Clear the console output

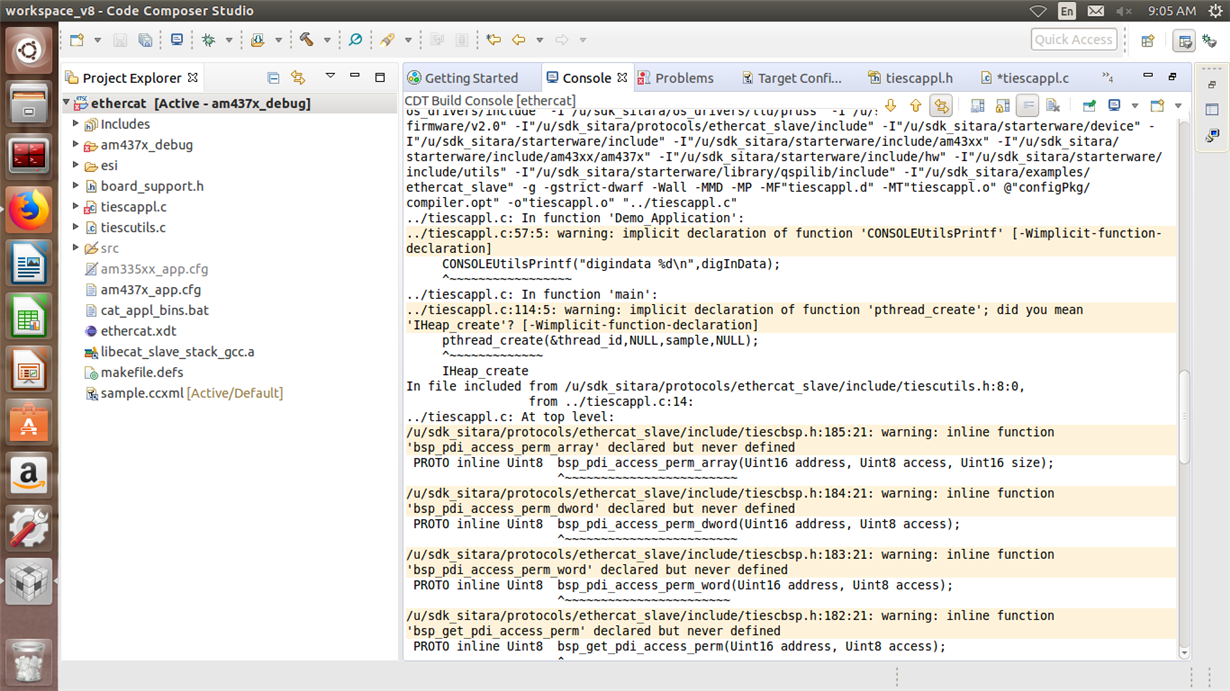tap(1053, 105)
